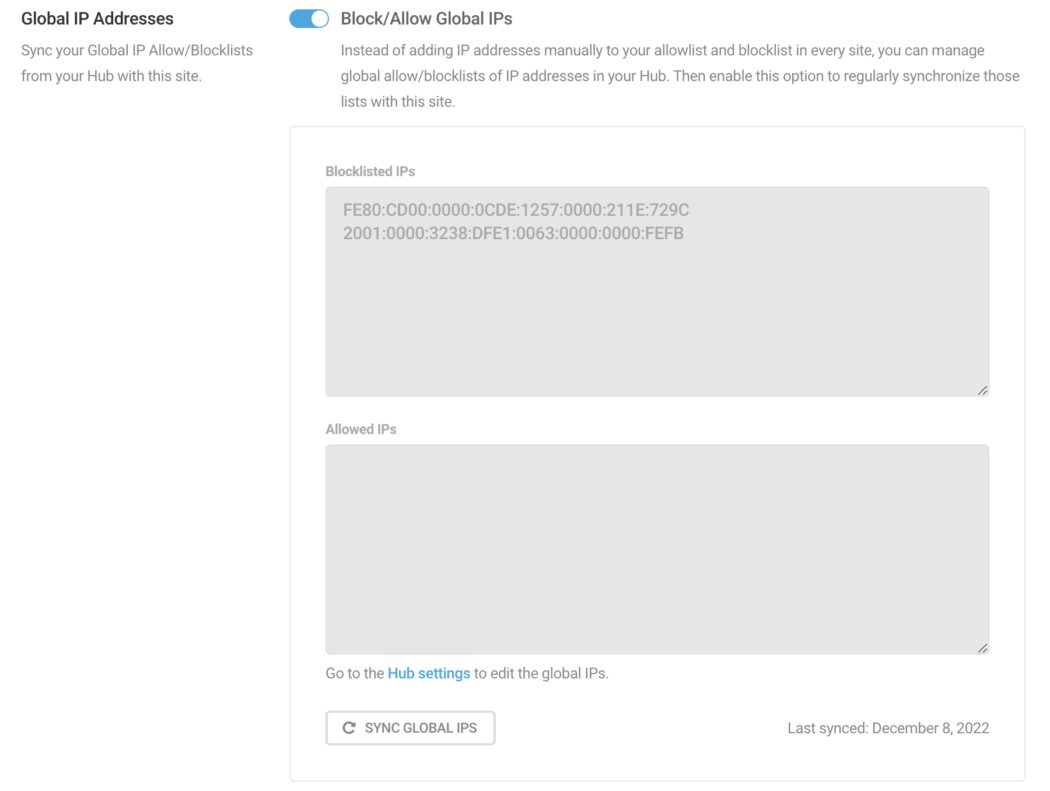Click the Allowed IPs box resize handle
This screenshot has height=791, width=1050.
[x=982, y=648]
